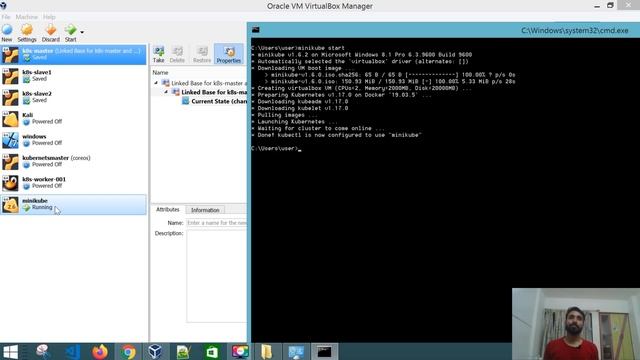Click the New virtual machine icon
The height and width of the screenshot is (360, 640).
[7, 30]
